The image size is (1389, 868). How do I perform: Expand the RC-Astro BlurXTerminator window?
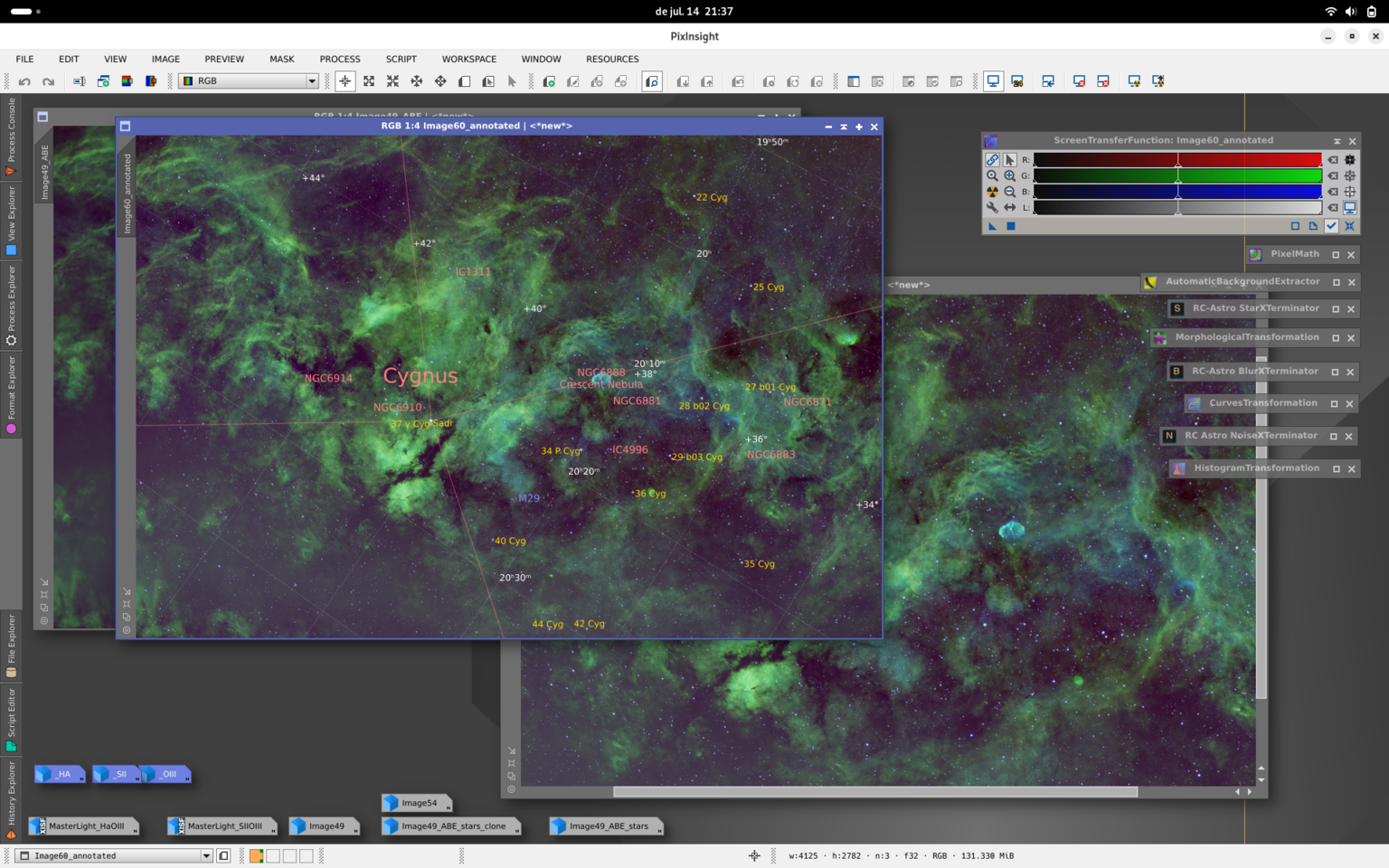pos(1336,372)
